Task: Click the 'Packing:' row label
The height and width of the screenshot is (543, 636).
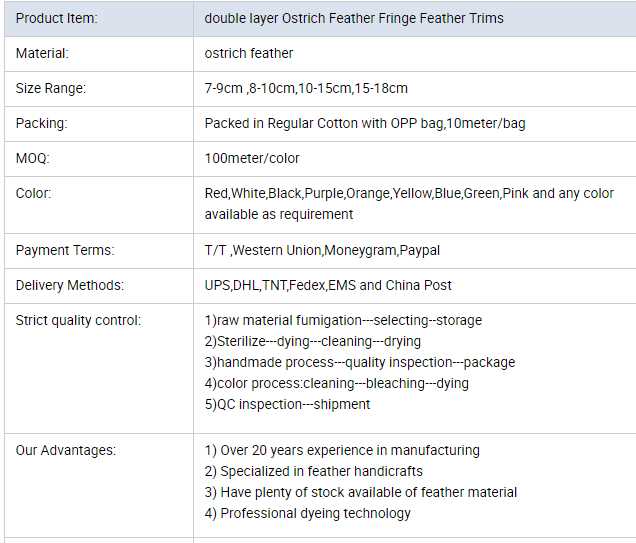Action: 41,123
